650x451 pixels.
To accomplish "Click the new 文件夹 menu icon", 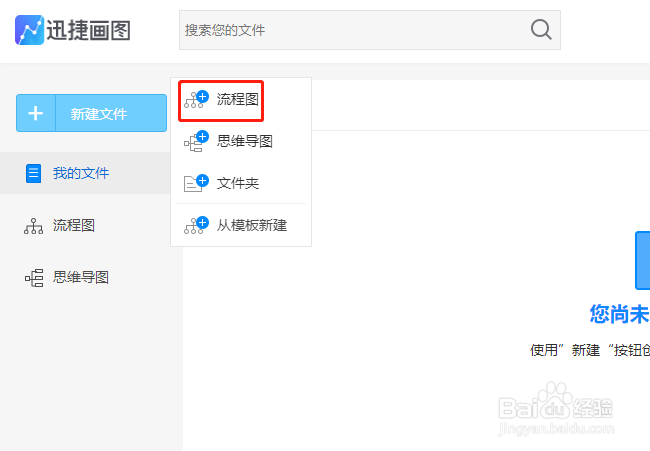I will point(196,183).
